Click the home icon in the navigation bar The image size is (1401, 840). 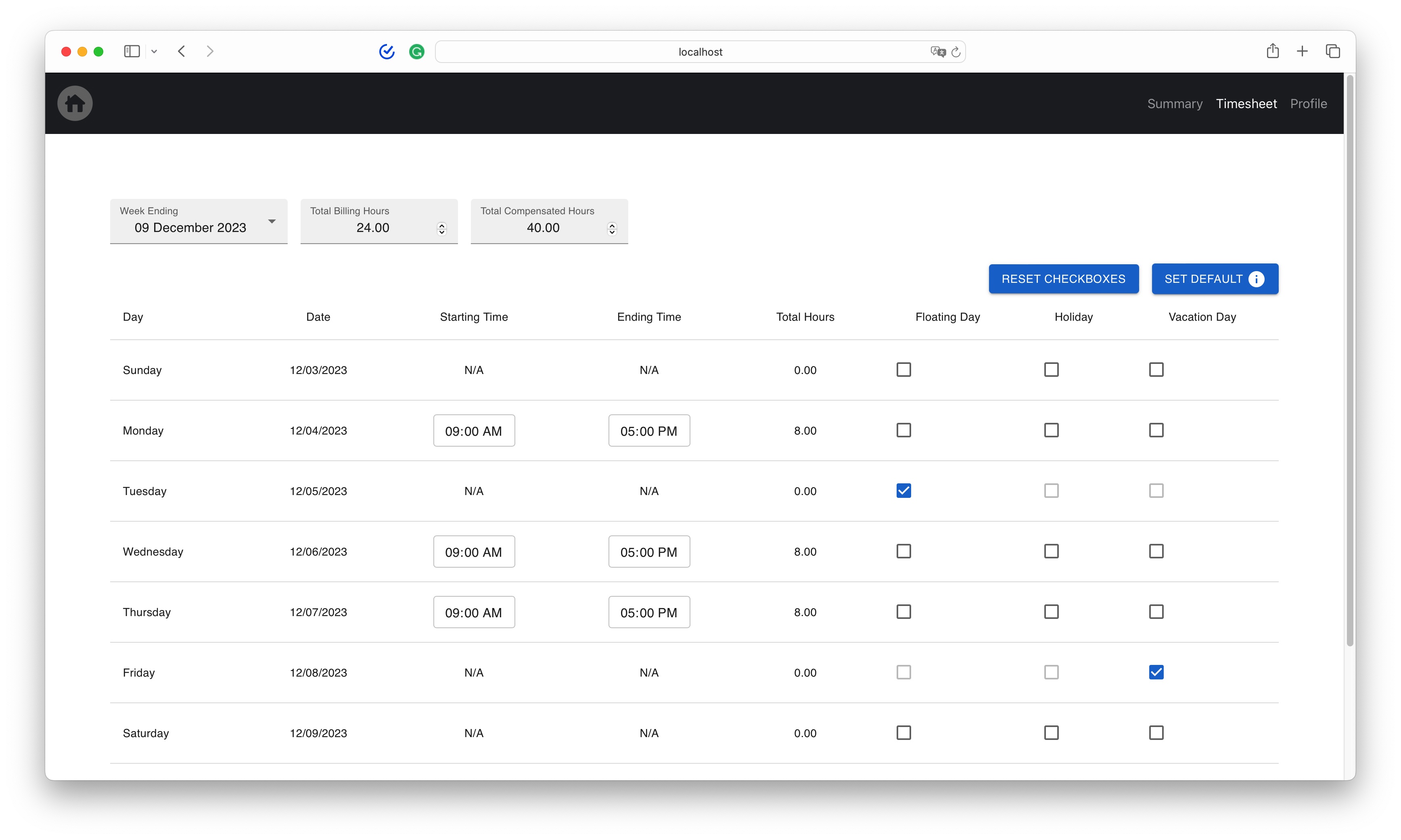click(75, 103)
